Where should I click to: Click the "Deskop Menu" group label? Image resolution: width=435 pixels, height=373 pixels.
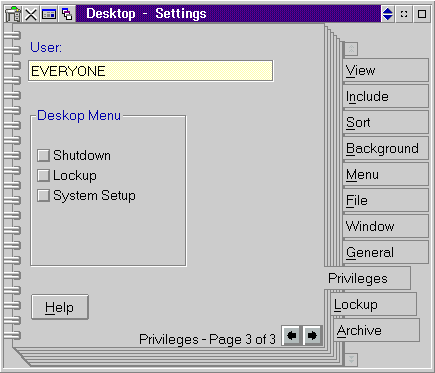click(x=79, y=115)
